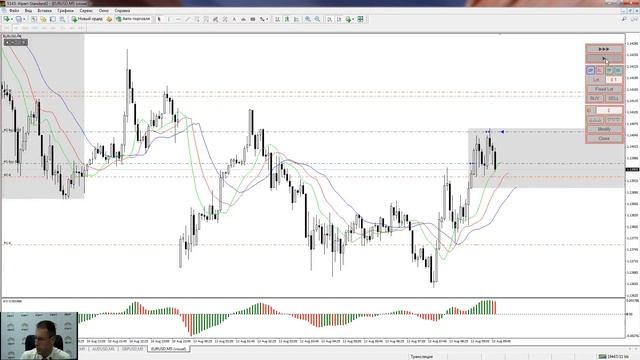Click the BUY button

[595, 98]
